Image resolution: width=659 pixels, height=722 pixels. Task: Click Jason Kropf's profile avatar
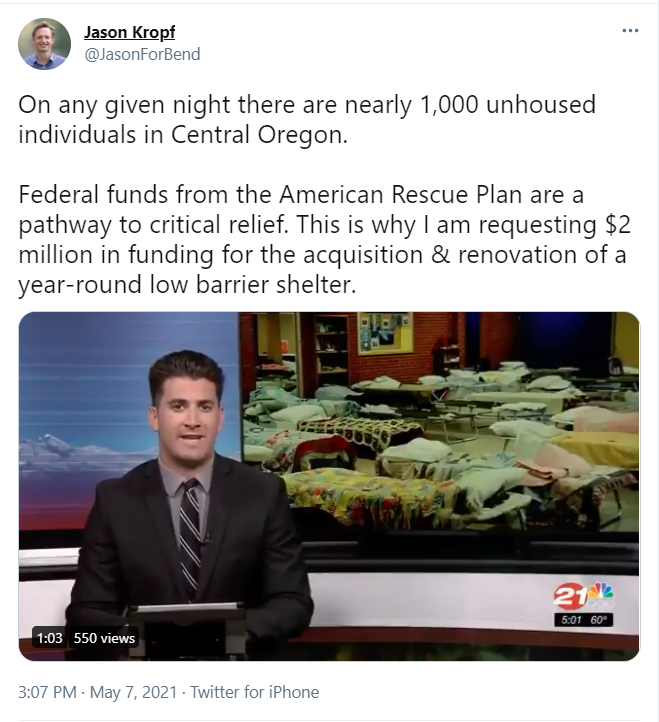click(44, 44)
